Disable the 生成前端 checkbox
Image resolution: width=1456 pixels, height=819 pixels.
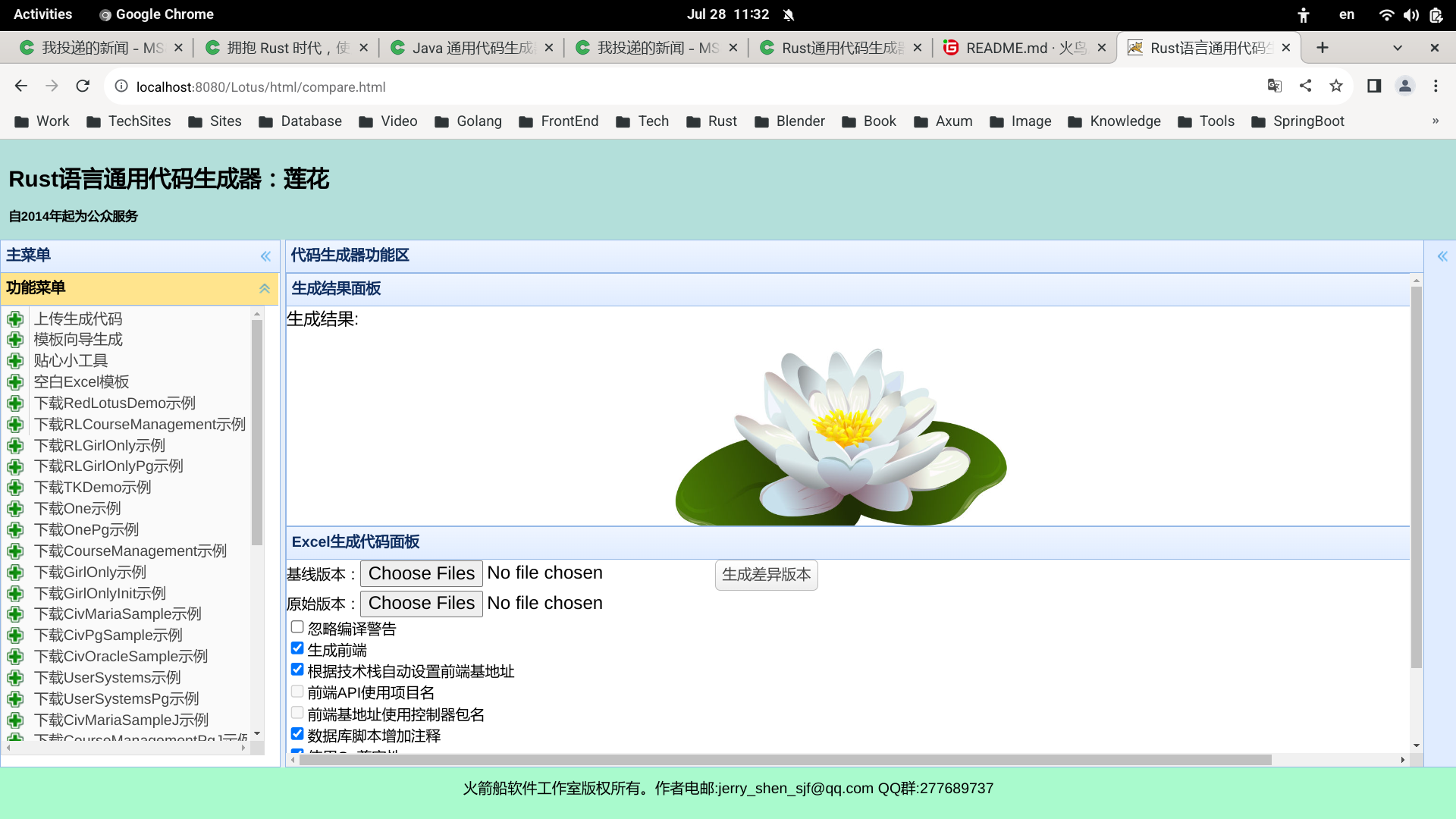297,648
